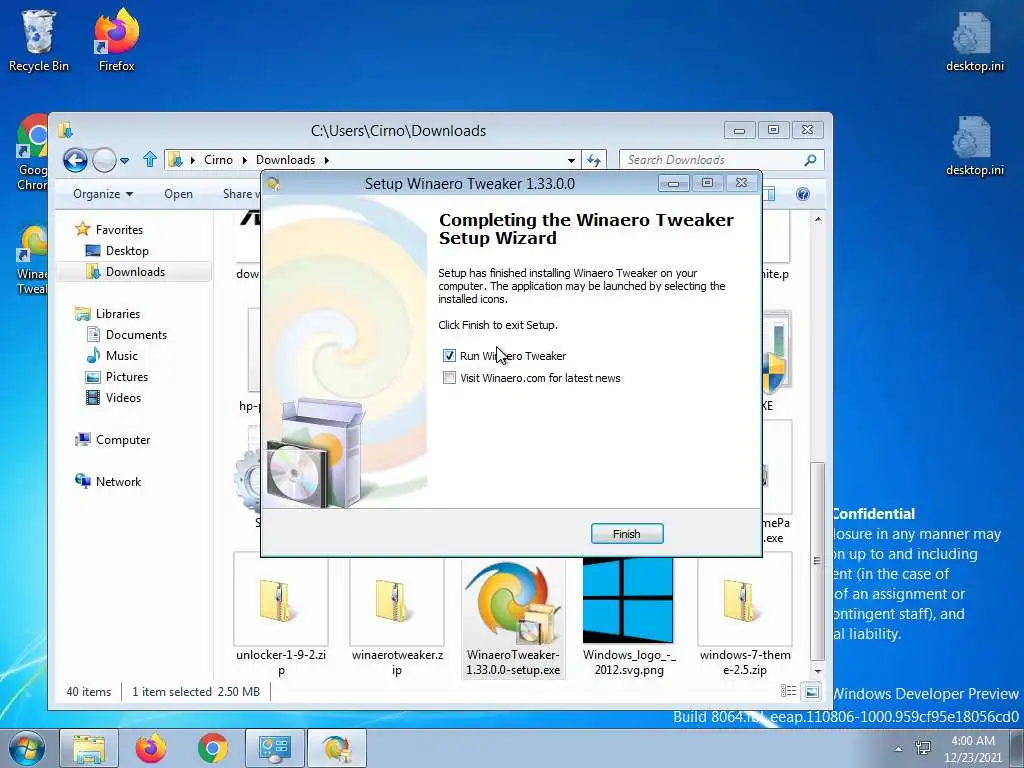Close the Setup Winaero Tweaker window
The height and width of the screenshot is (768, 1024).
coord(741,183)
